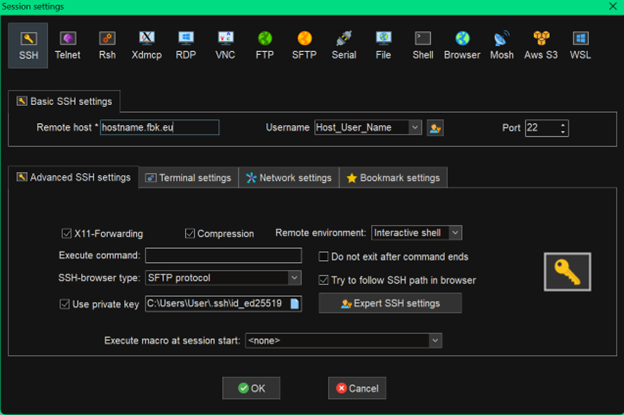Disable X11-Forwarding checkbox
This screenshot has height=415, width=624.
click(68, 233)
